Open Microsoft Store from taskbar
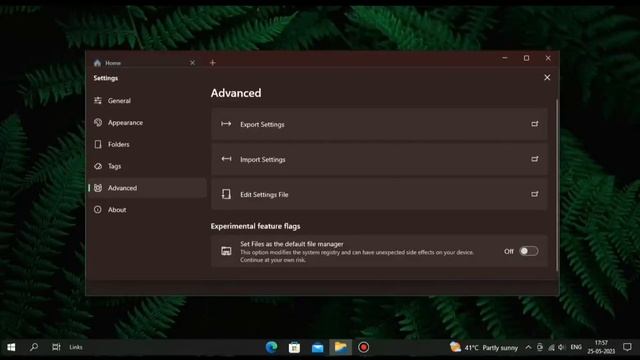 click(294, 347)
